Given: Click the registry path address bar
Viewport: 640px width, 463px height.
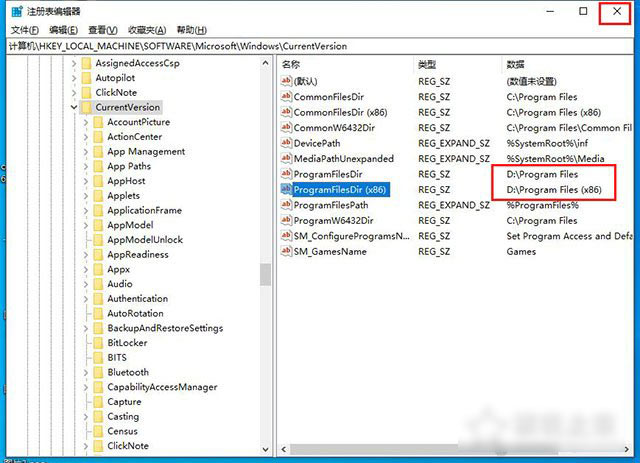Looking at the screenshot, I should (x=320, y=46).
